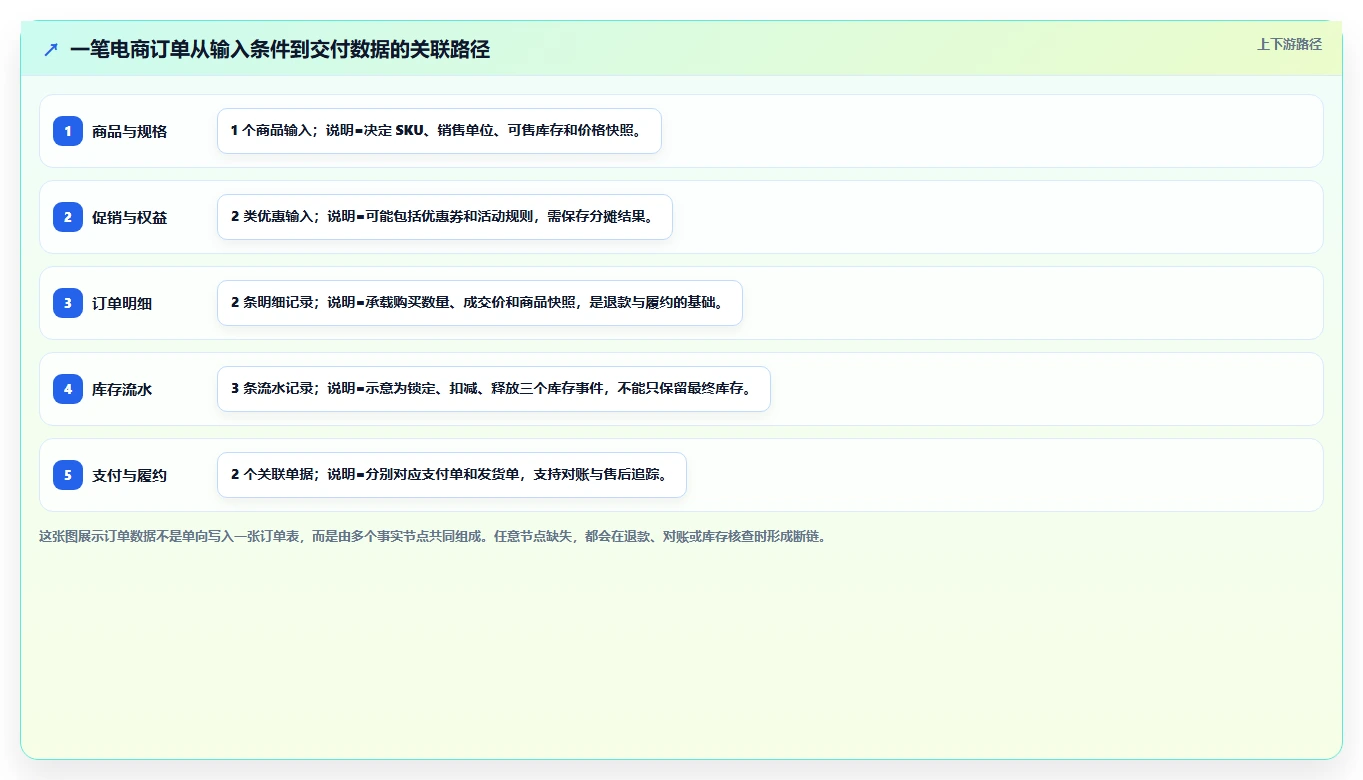This screenshot has width=1363, height=780.
Task: Click the 订单明细 label
Action: coord(122,303)
